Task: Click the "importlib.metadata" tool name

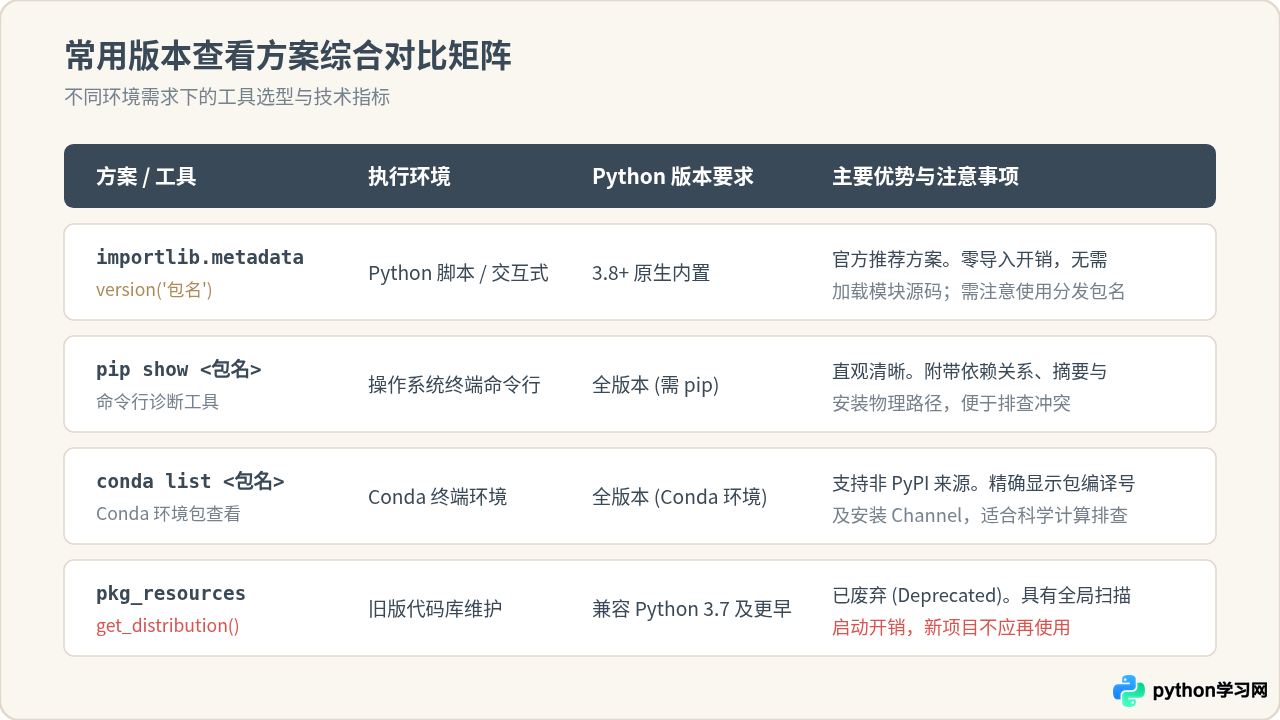Action: tap(200, 258)
